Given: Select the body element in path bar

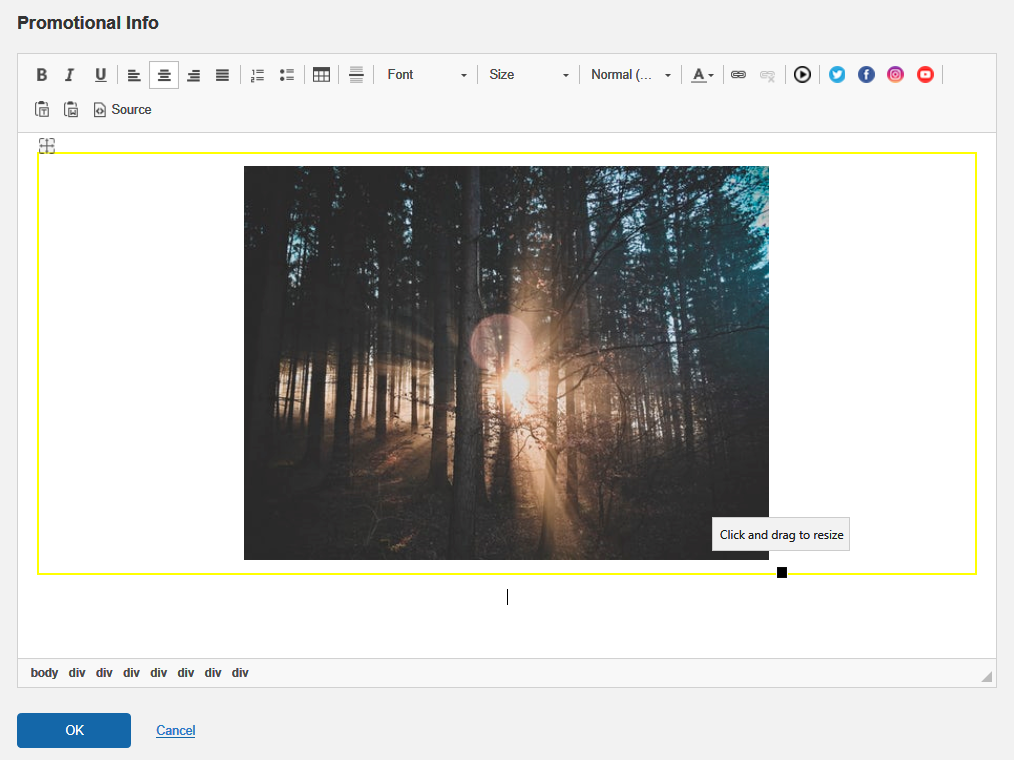Looking at the screenshot, I should click(x=44, y=673).
